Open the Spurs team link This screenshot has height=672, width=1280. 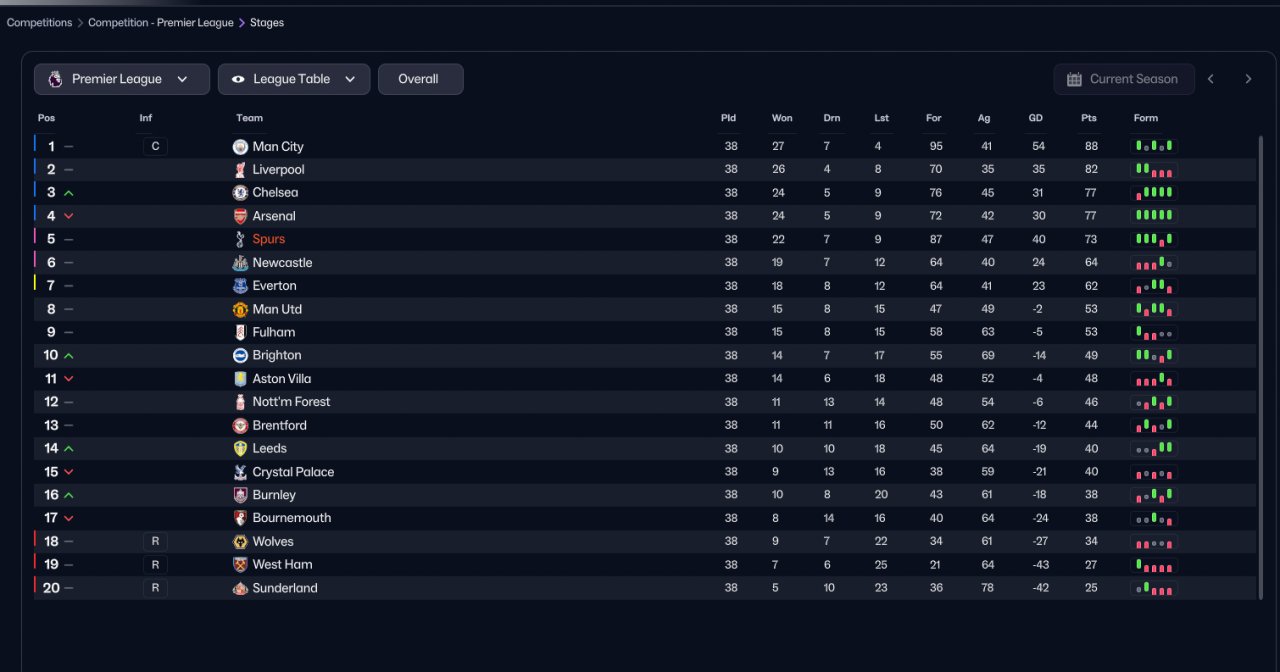[268, 239]
